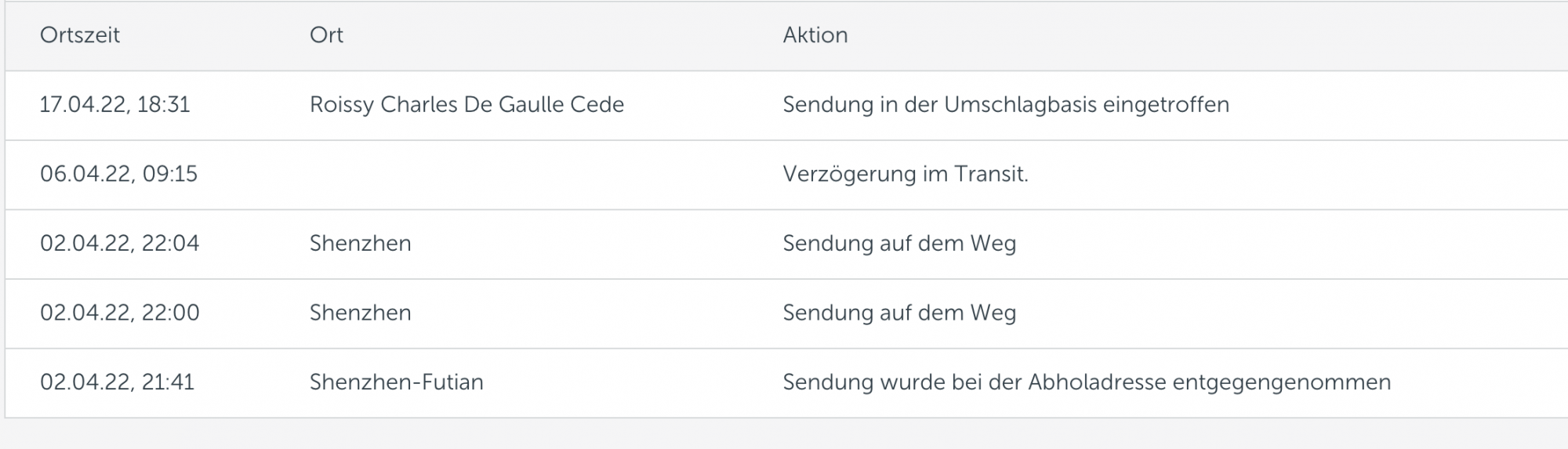
Task: Click the Roissy Charles De Gaulle Cede location
Action: [466, 105]
